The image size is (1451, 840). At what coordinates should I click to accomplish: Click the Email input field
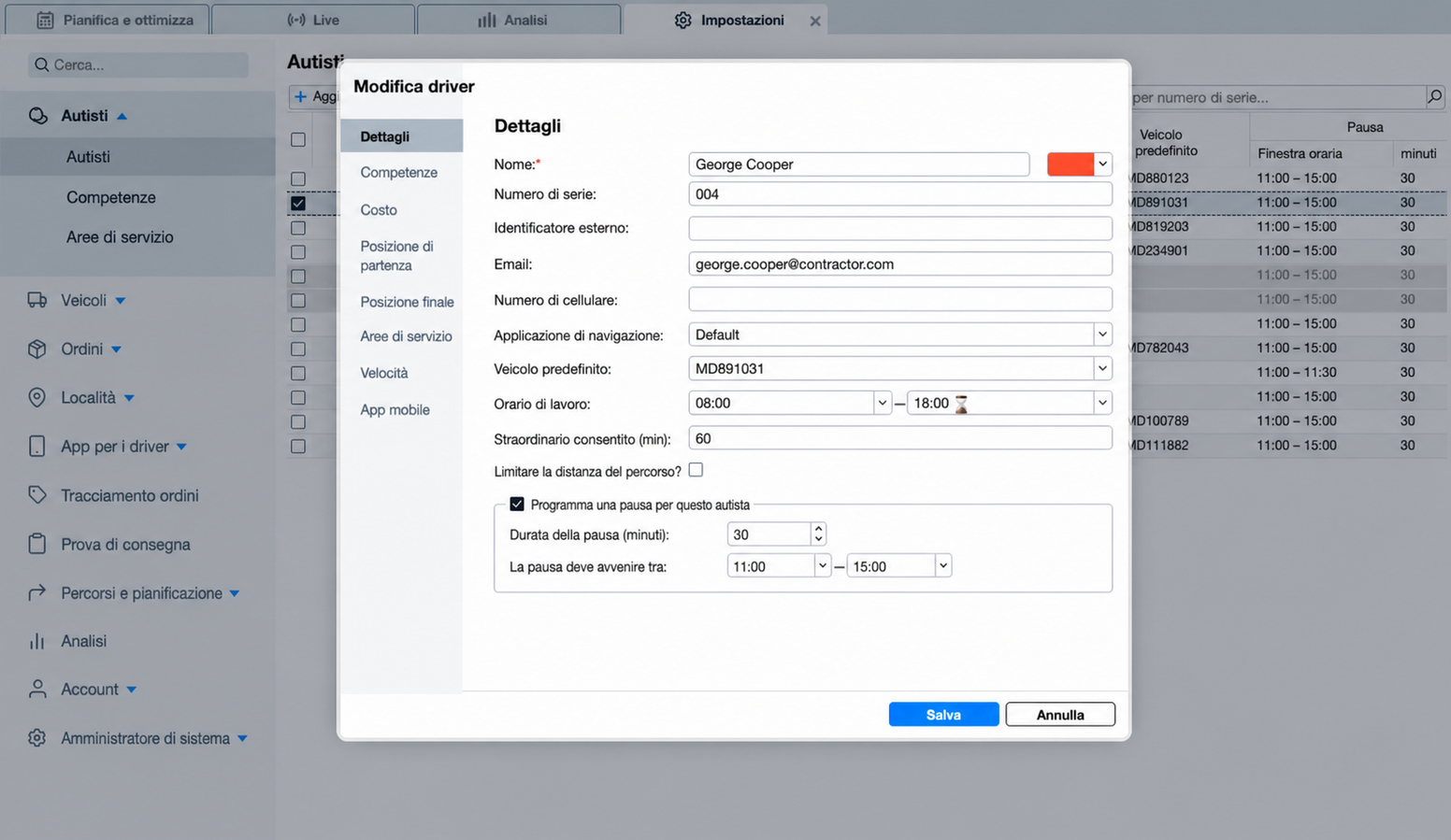tap(900, 263)
